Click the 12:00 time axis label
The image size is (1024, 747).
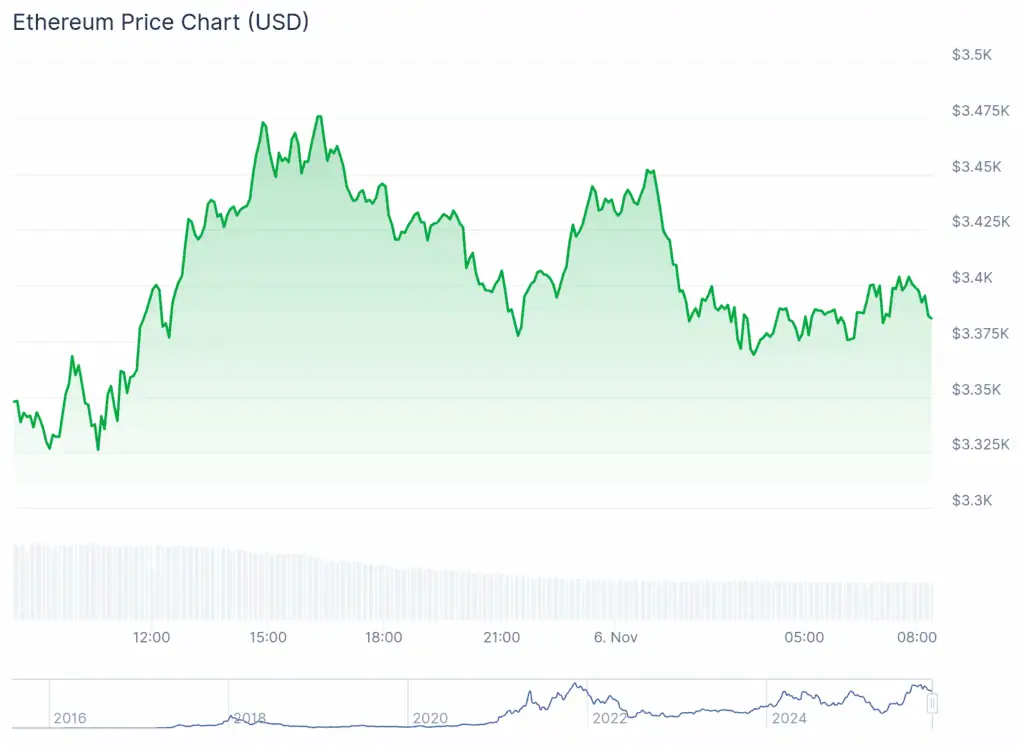point(152,637)
